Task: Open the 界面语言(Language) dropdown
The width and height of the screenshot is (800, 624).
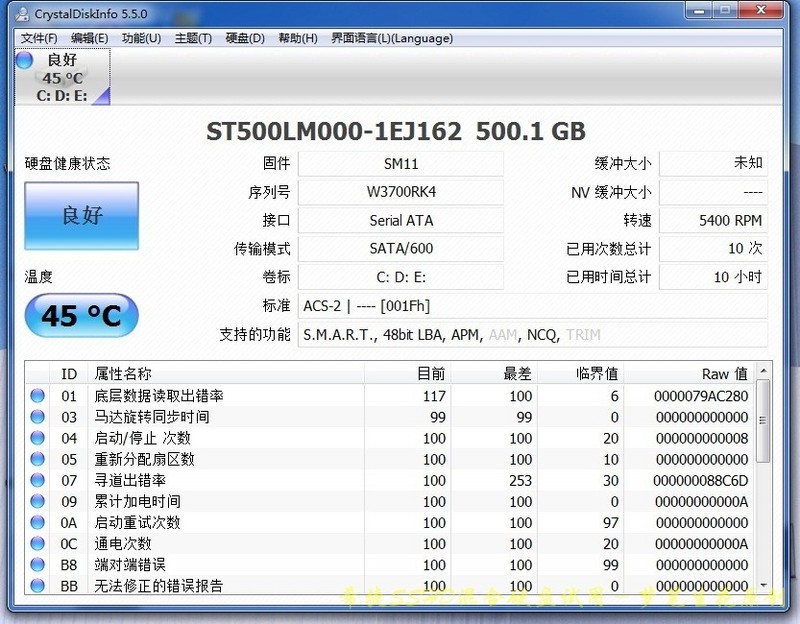Action: (x=392, y=38)
